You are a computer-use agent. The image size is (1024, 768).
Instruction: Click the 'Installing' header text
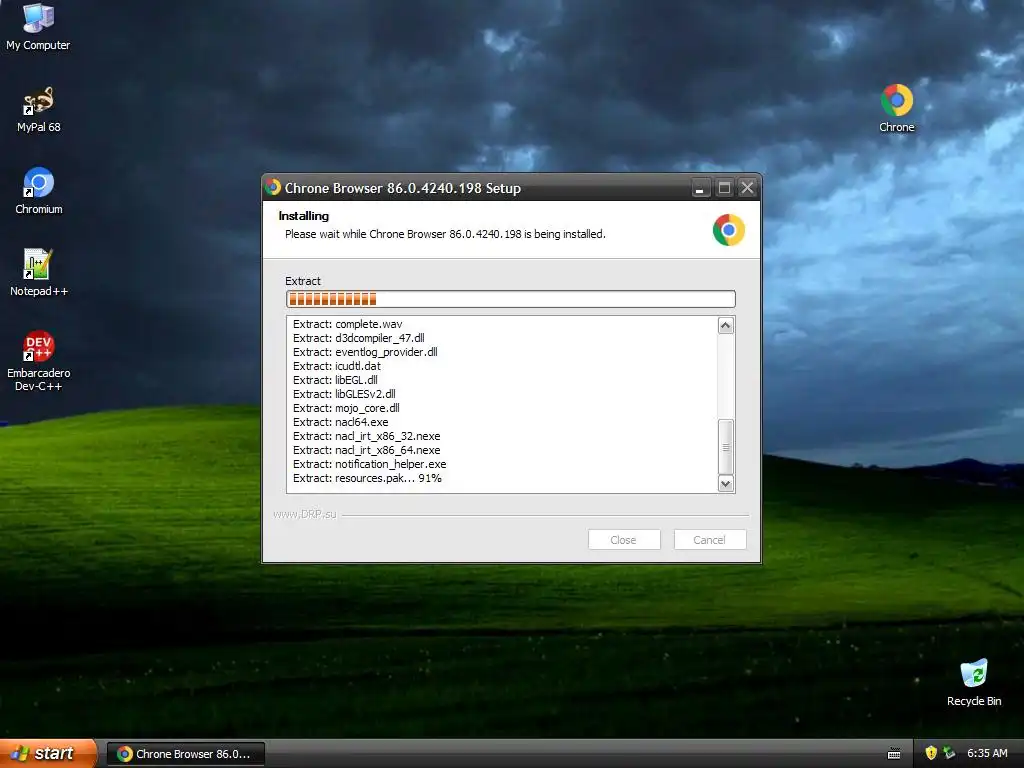(x=304, y=216)
